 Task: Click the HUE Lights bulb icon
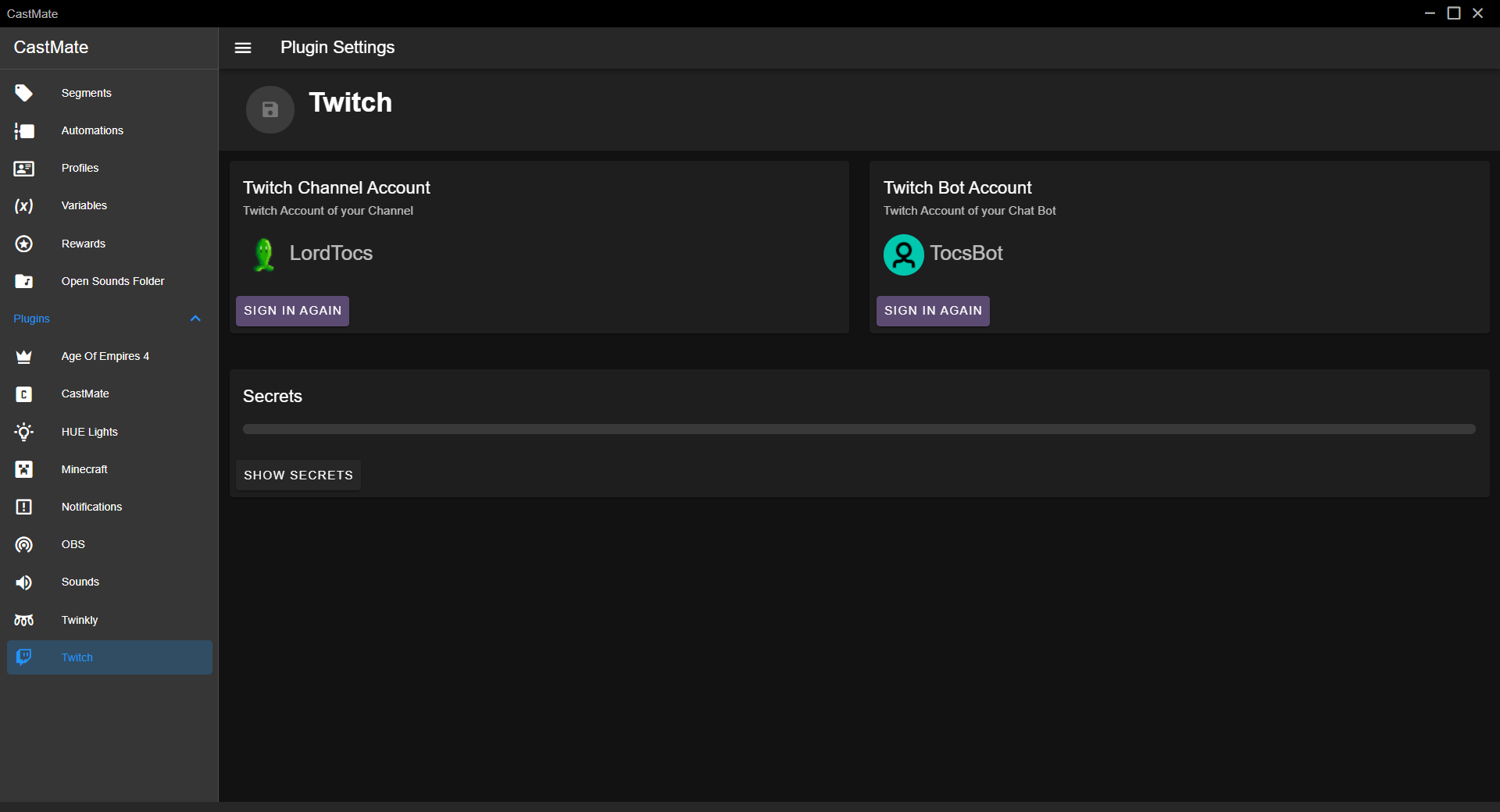click(24, 432)
